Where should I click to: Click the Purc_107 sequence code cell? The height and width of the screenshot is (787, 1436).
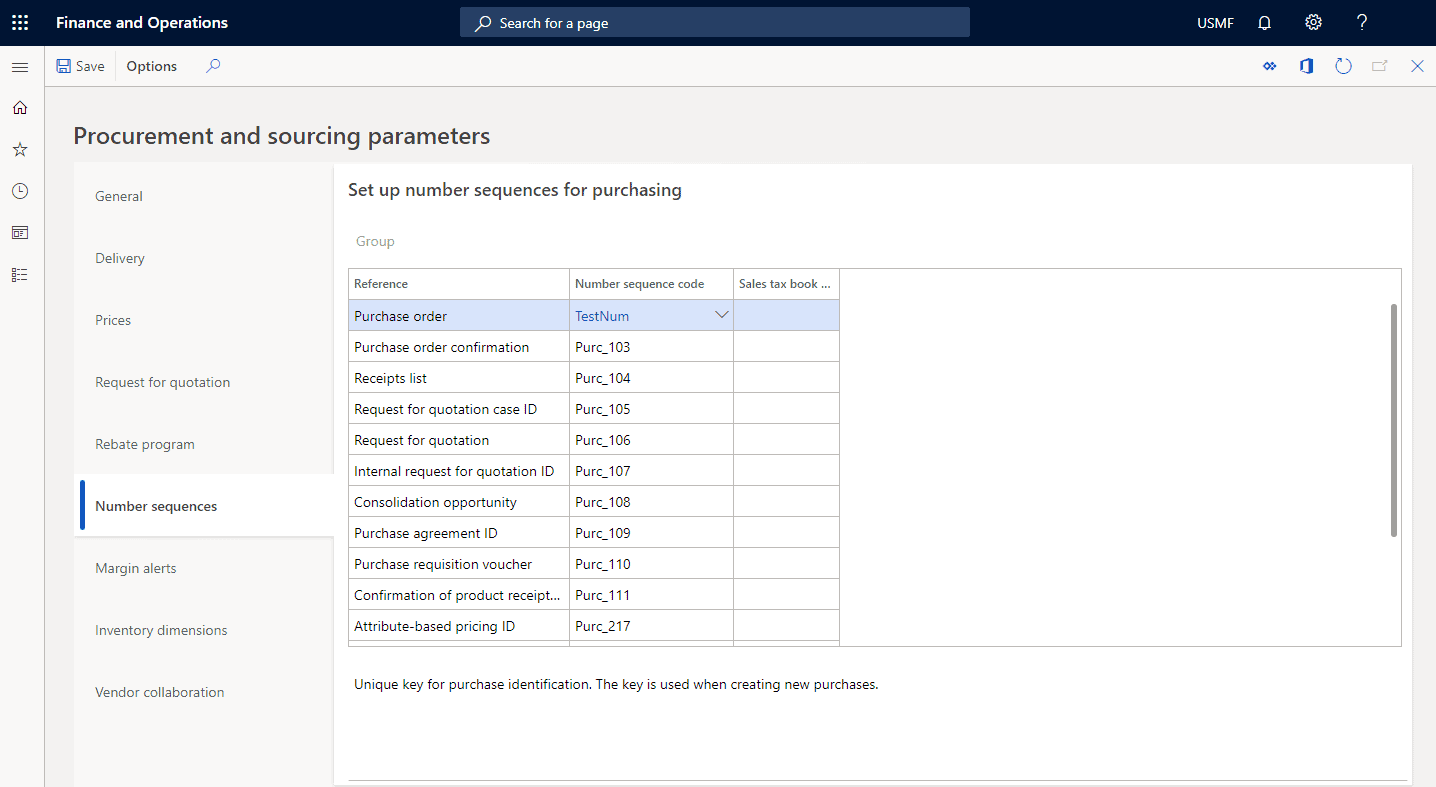tap(651, 471)
